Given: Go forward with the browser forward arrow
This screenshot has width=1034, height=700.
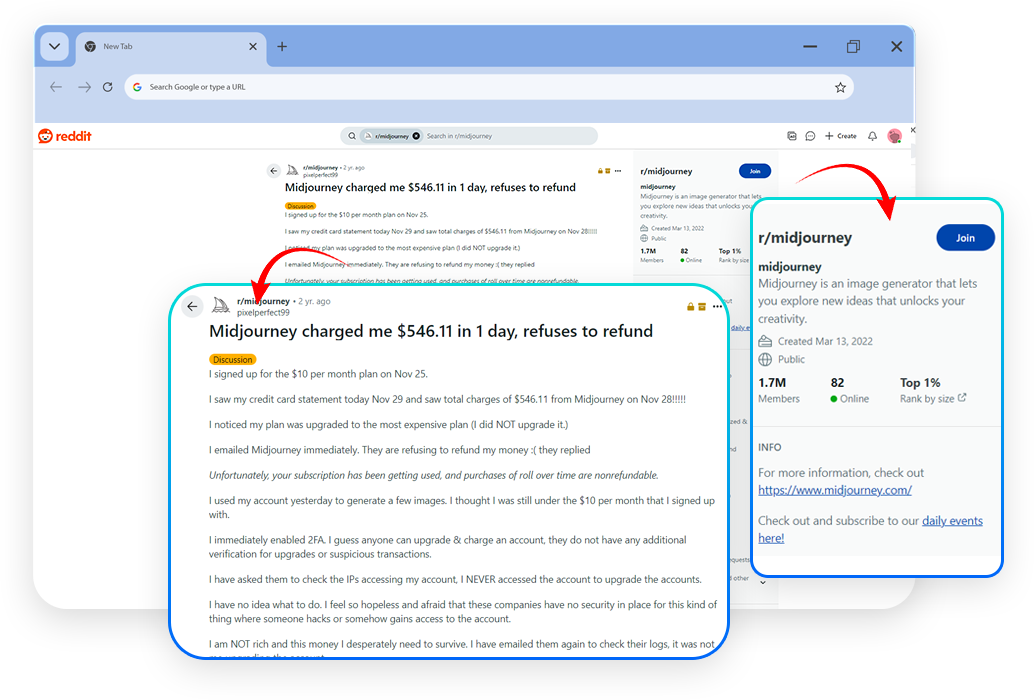Looking at the screenshot, I should (84, 87).
